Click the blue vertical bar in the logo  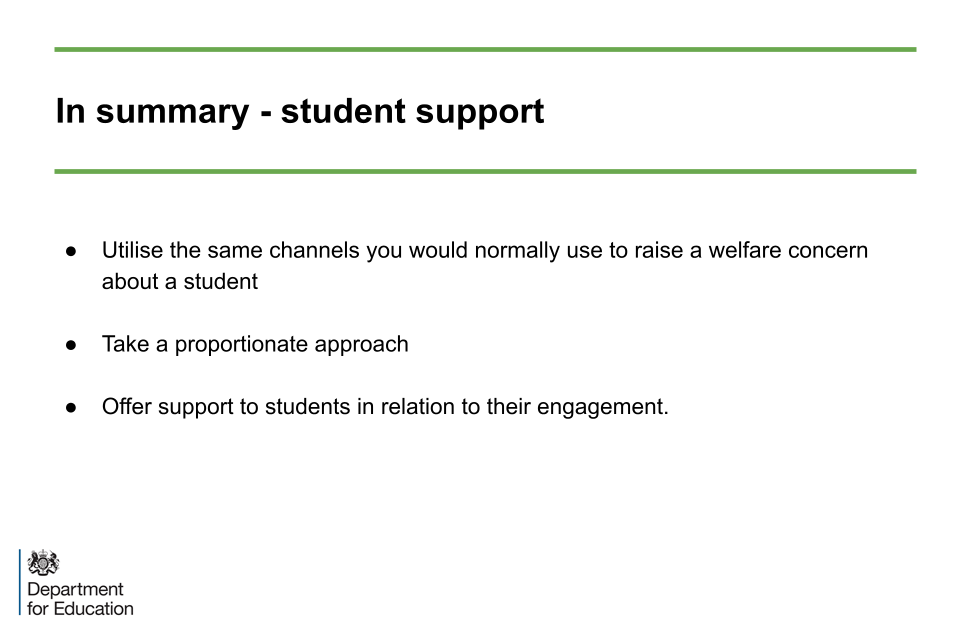point(20,582)
